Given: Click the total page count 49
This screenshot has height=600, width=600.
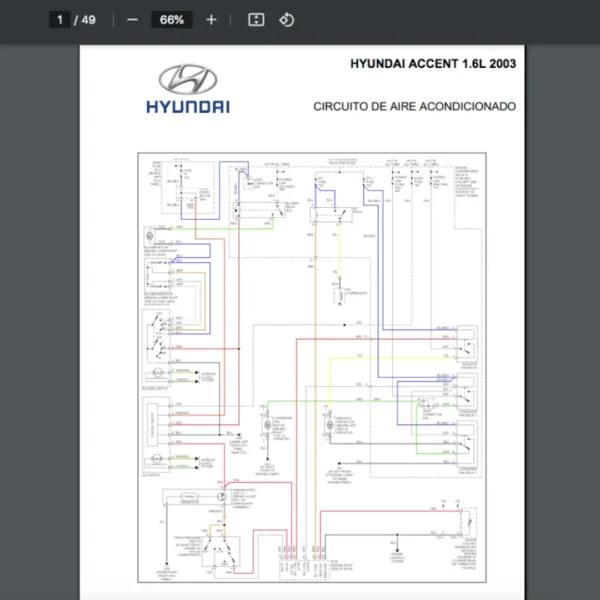Looking at the screenshot, I should coord(89,20).
